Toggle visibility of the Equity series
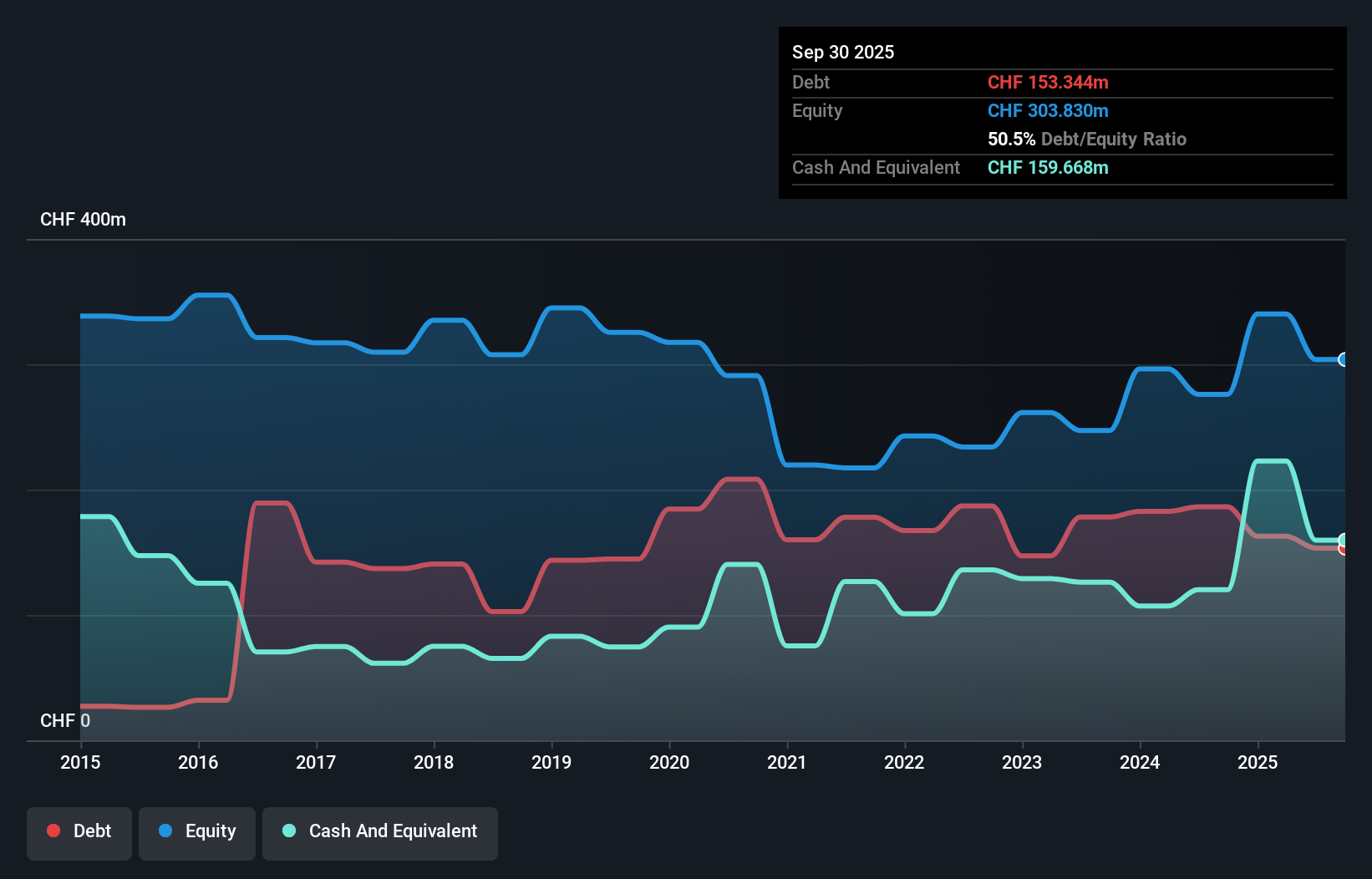The width and height of the screenshot is (1372, 879). click(196, 832)
